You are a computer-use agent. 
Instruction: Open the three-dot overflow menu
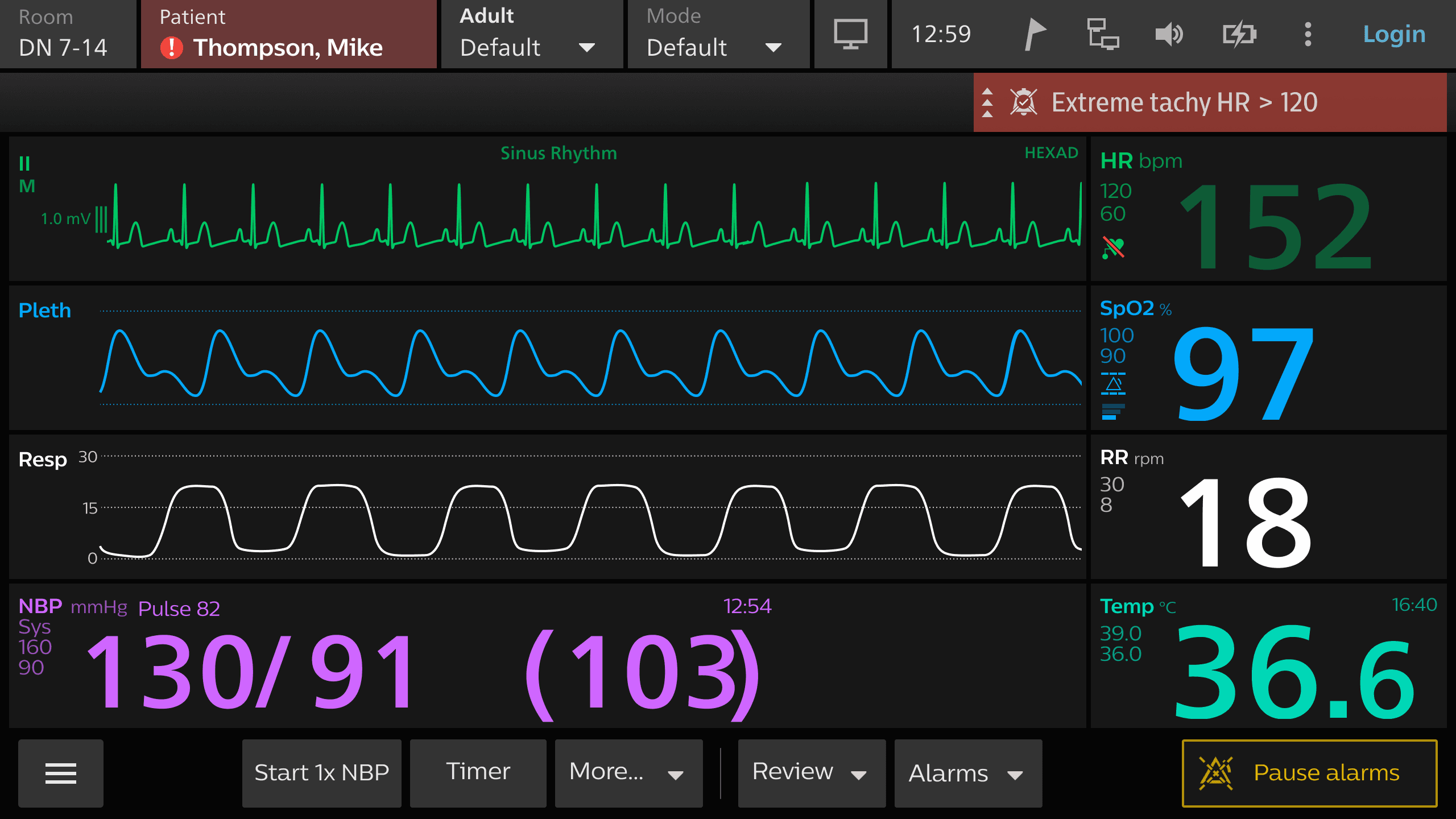pos(1308,34)
